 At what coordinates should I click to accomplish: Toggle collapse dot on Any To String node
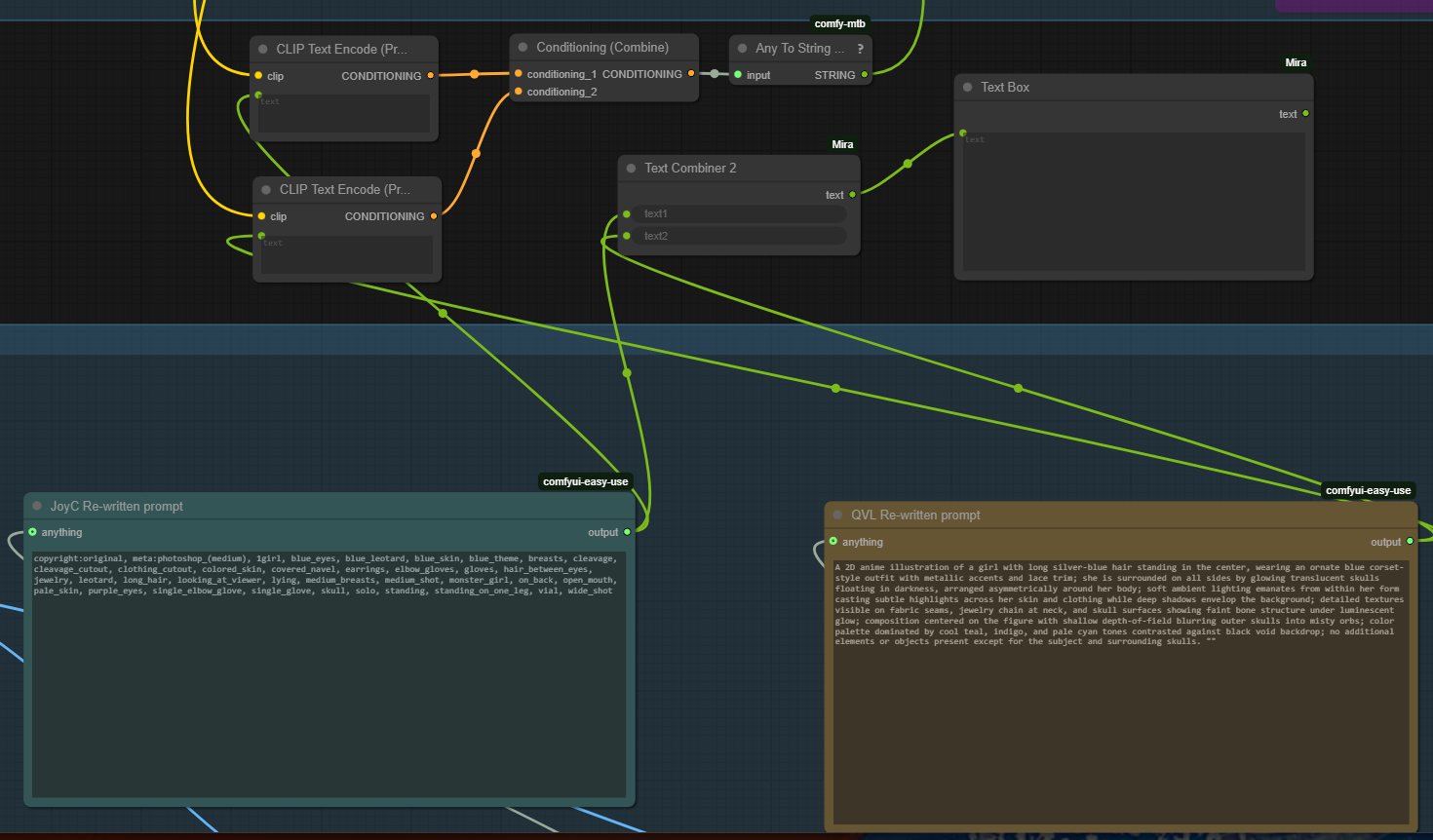(x=743, y=48)
